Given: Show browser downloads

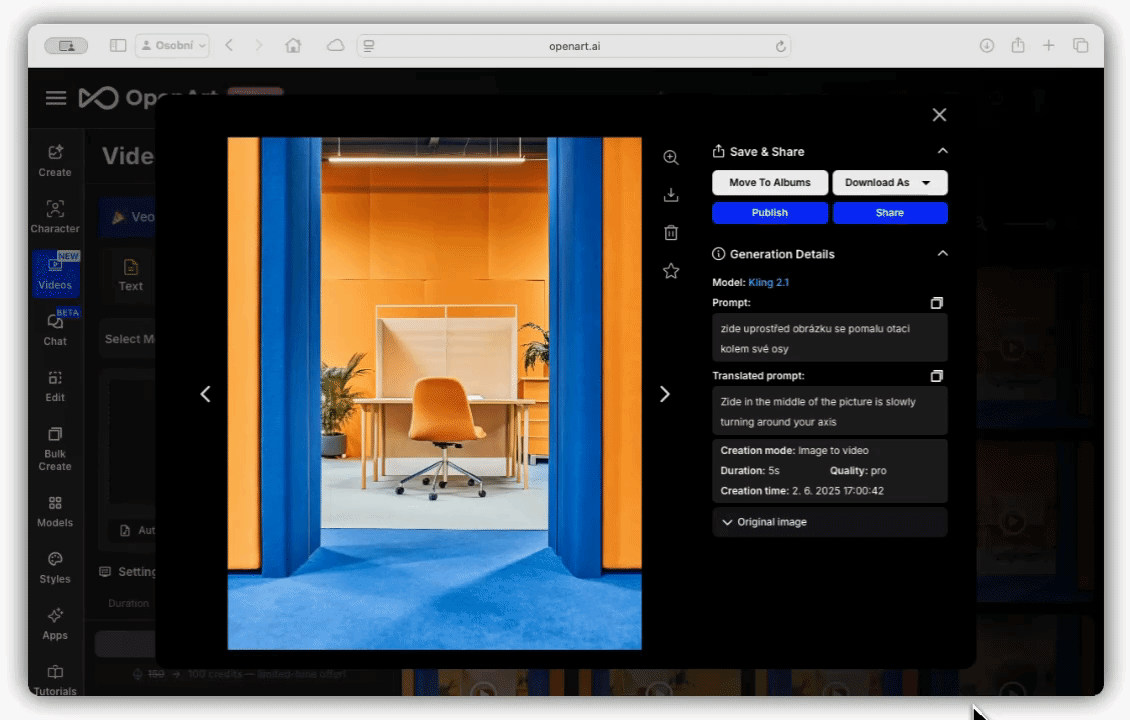Looking at the screenshot, I should 987,45.
